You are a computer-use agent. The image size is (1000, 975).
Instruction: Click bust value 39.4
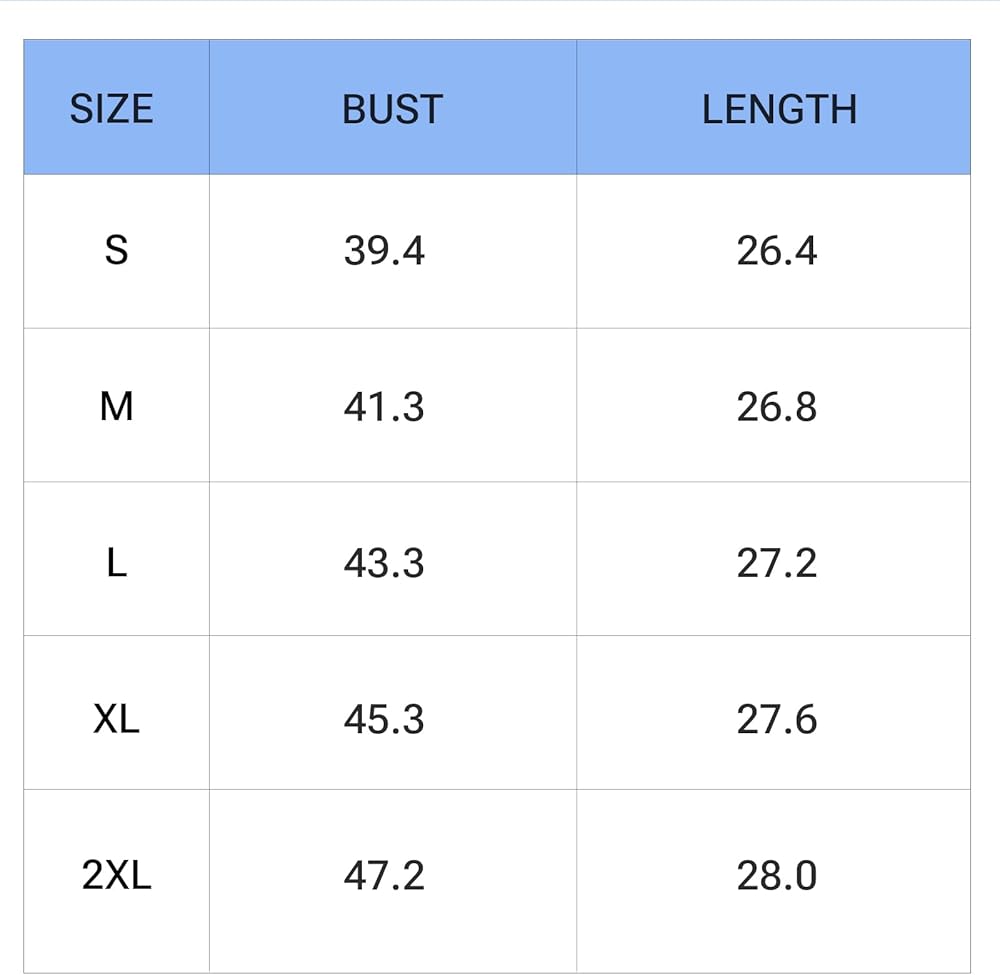384,250
